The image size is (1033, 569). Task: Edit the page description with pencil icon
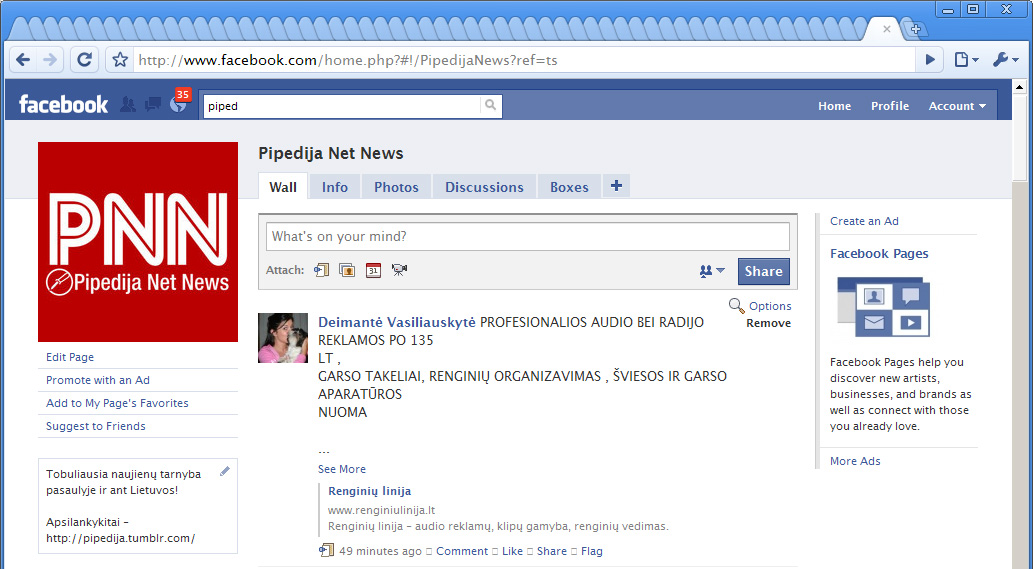[225, 471]
